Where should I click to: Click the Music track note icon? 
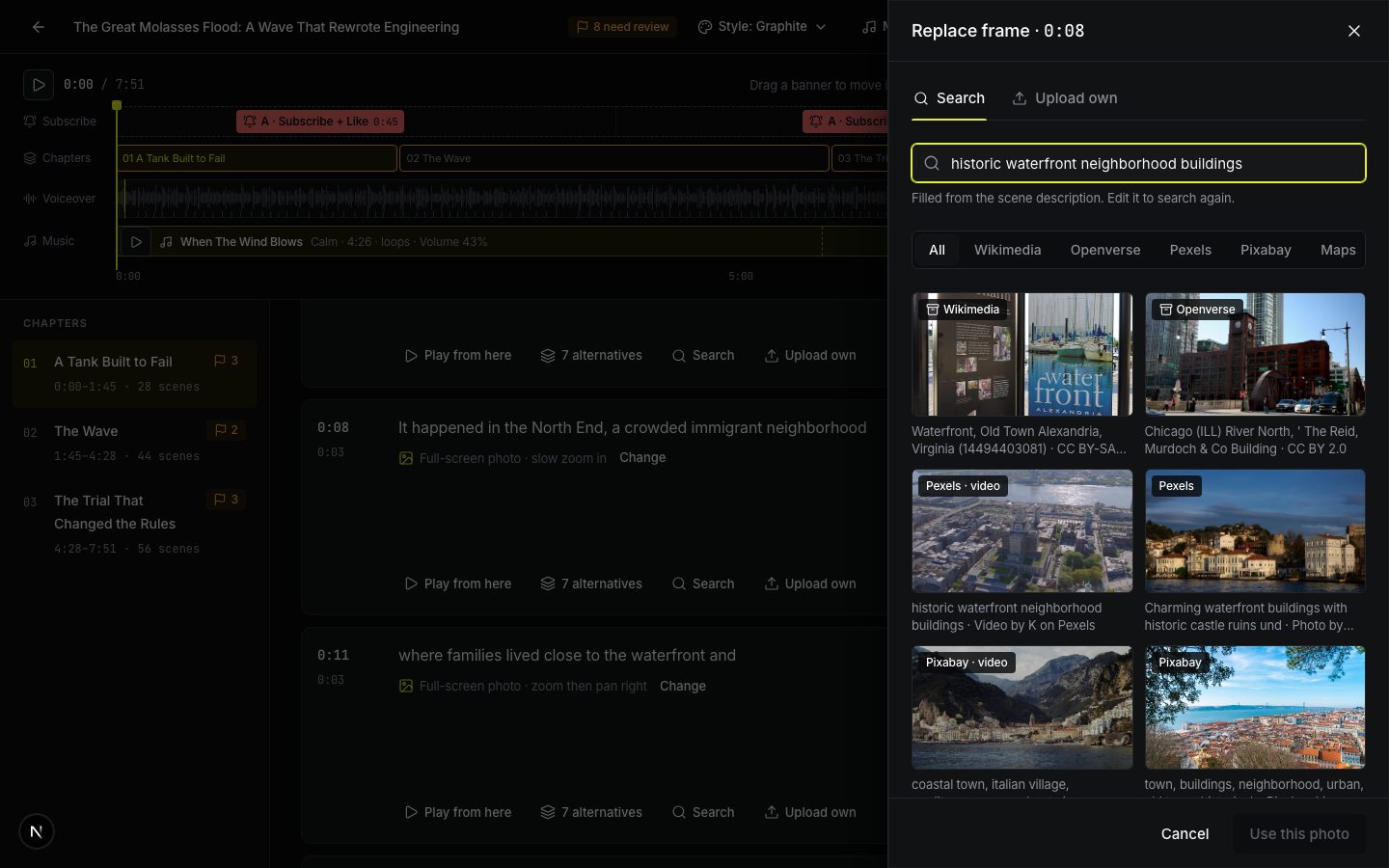tap(30, 241)
